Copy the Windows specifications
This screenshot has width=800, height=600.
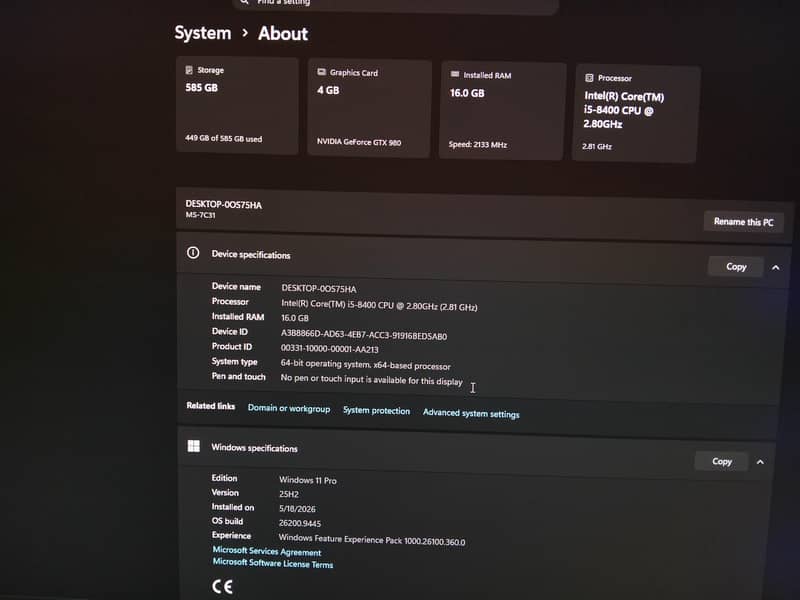pos(721,461)
